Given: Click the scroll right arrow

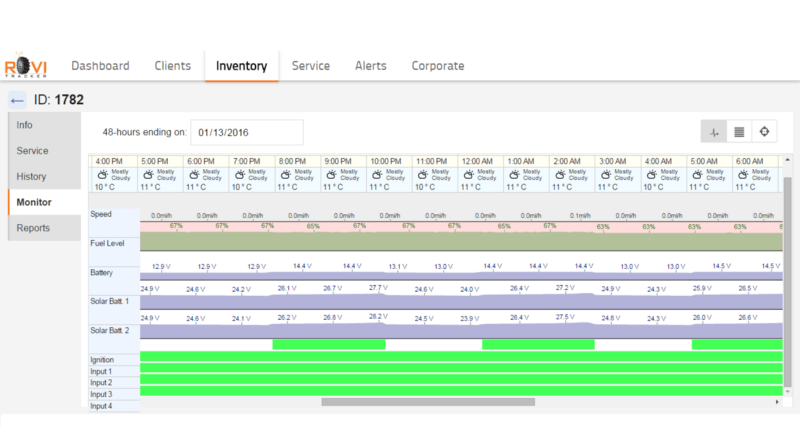Looking at the screenshot, I should pos(777,402).
